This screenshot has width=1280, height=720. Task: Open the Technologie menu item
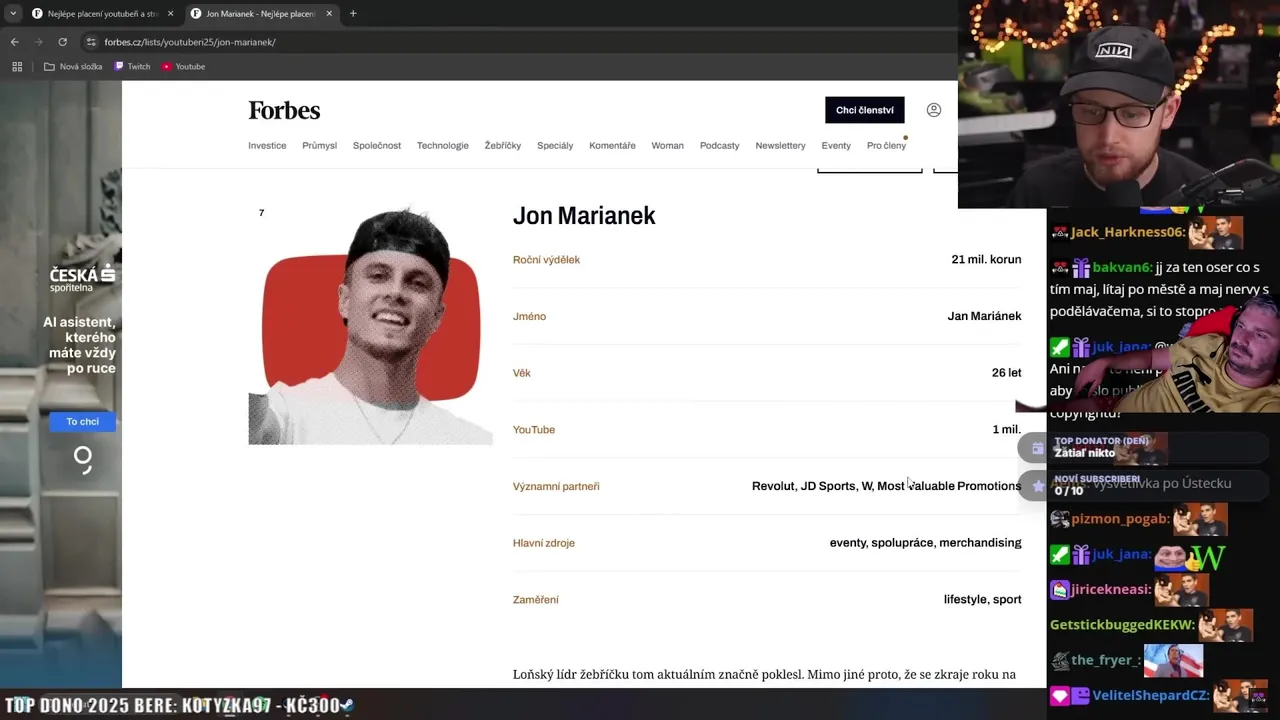[x=443, y=146]
